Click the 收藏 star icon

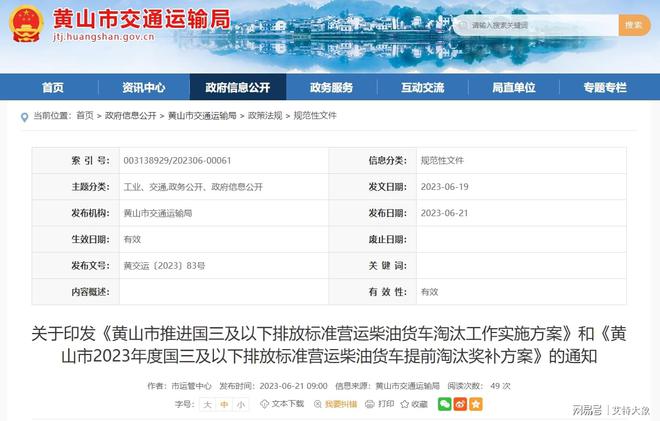(405, 404)
